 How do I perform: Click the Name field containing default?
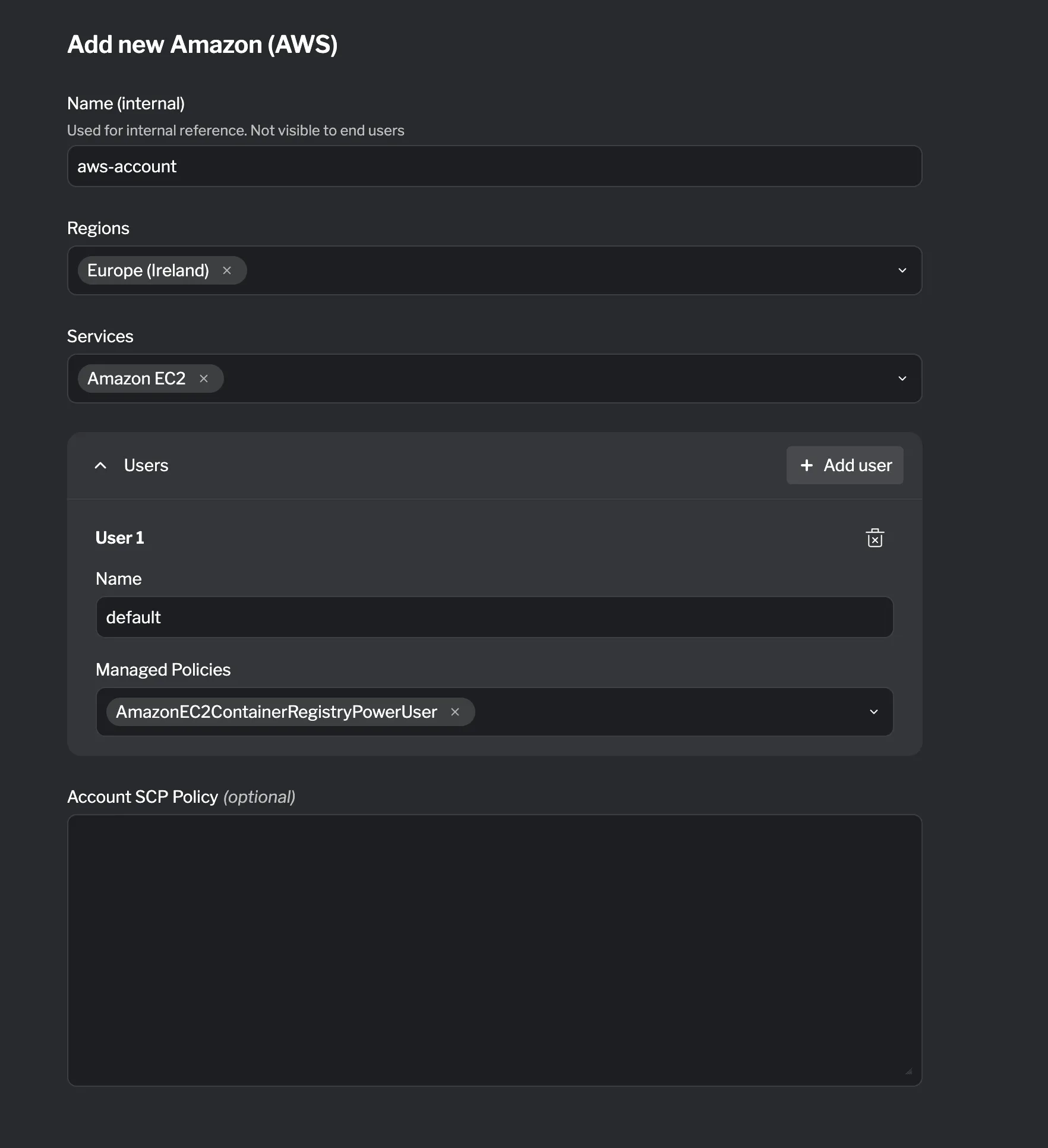[494, 617]
